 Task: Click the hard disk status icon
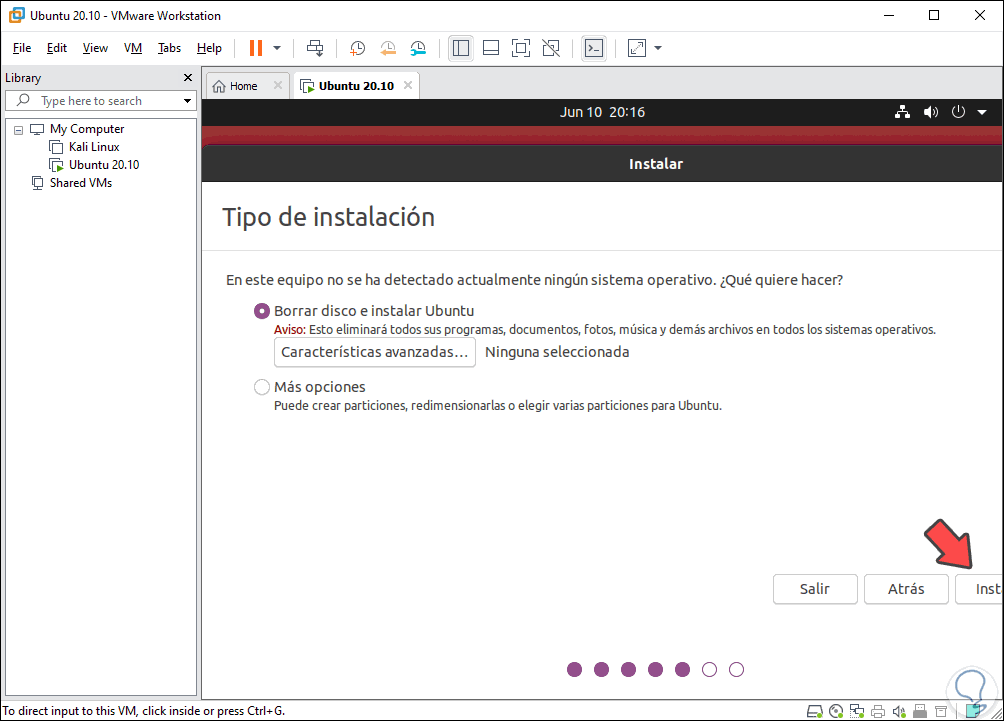click(814, 711)
